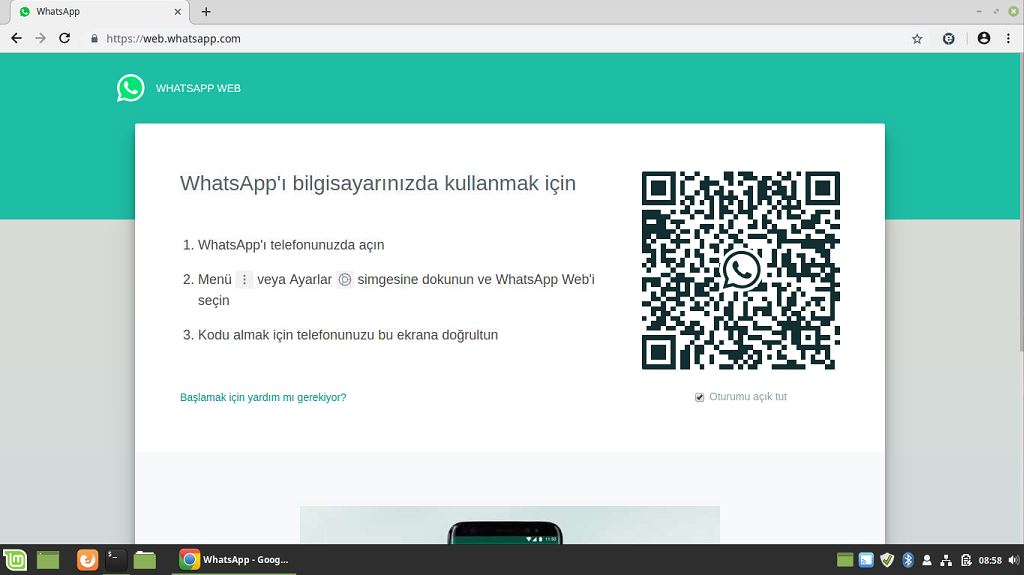Click the address bar URL web.whatsapp.com
This screenshot has width=1024, height=575.
coord(174,39)
